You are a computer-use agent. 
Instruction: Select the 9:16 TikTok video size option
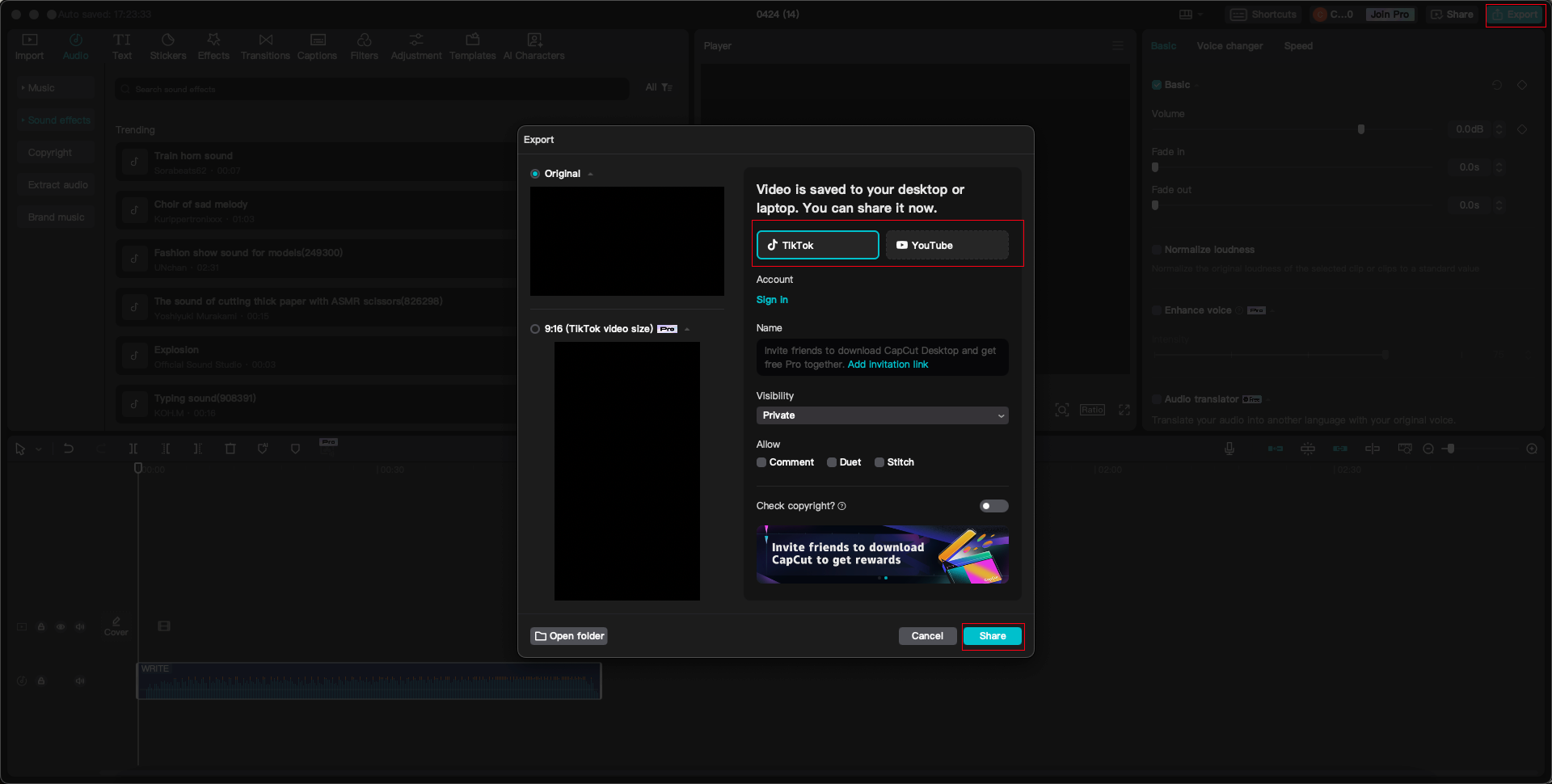pyautogui.click(x=535, y=329)
